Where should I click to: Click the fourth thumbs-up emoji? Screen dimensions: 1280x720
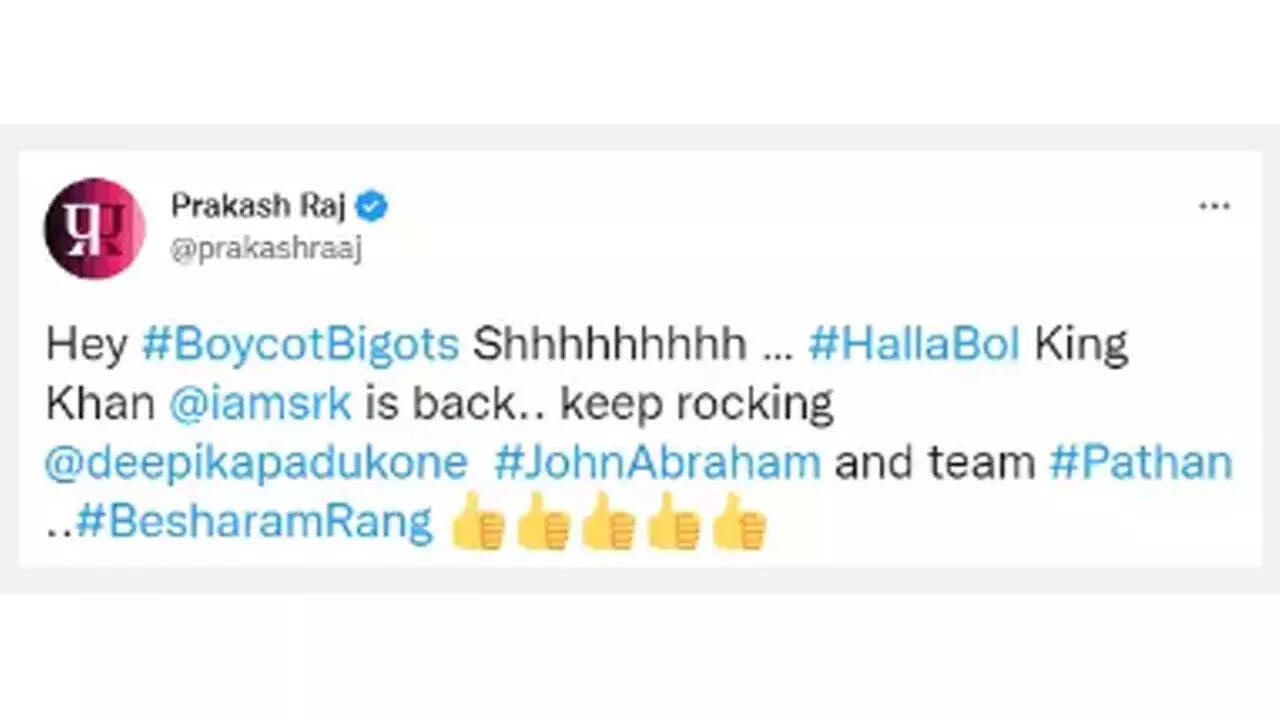[x=674, y=522]
